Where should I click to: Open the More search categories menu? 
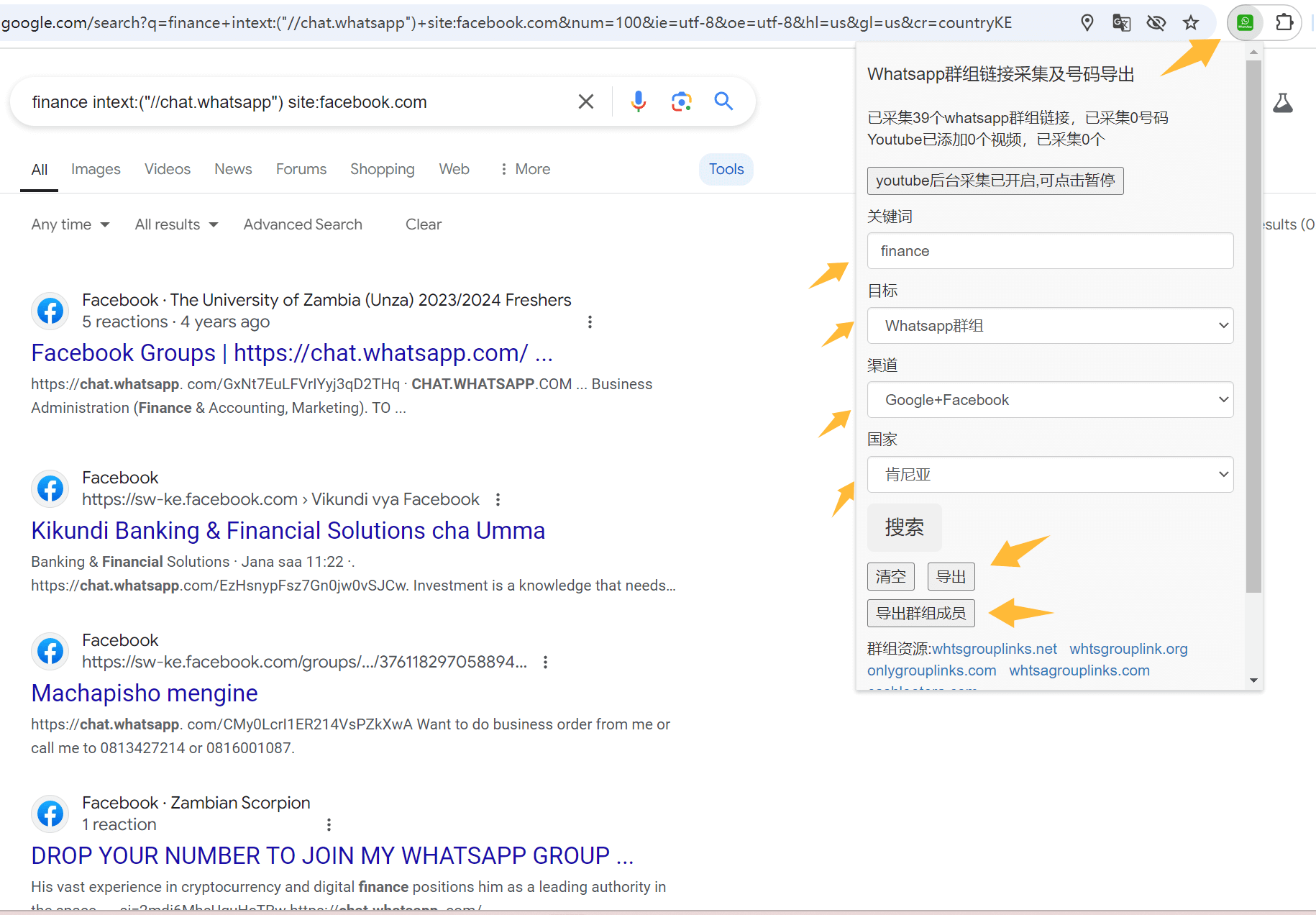pyautogui.click(x=525, y=169)
